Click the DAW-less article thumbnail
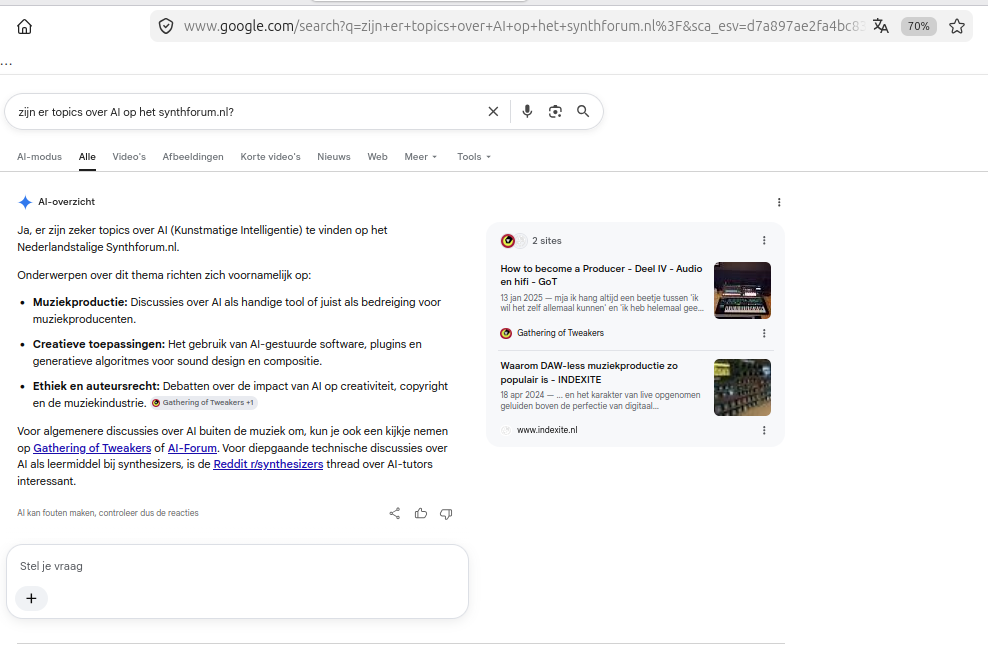Image resolution: width=988 pixels, height=657 pixels. [x=742, y=387]
